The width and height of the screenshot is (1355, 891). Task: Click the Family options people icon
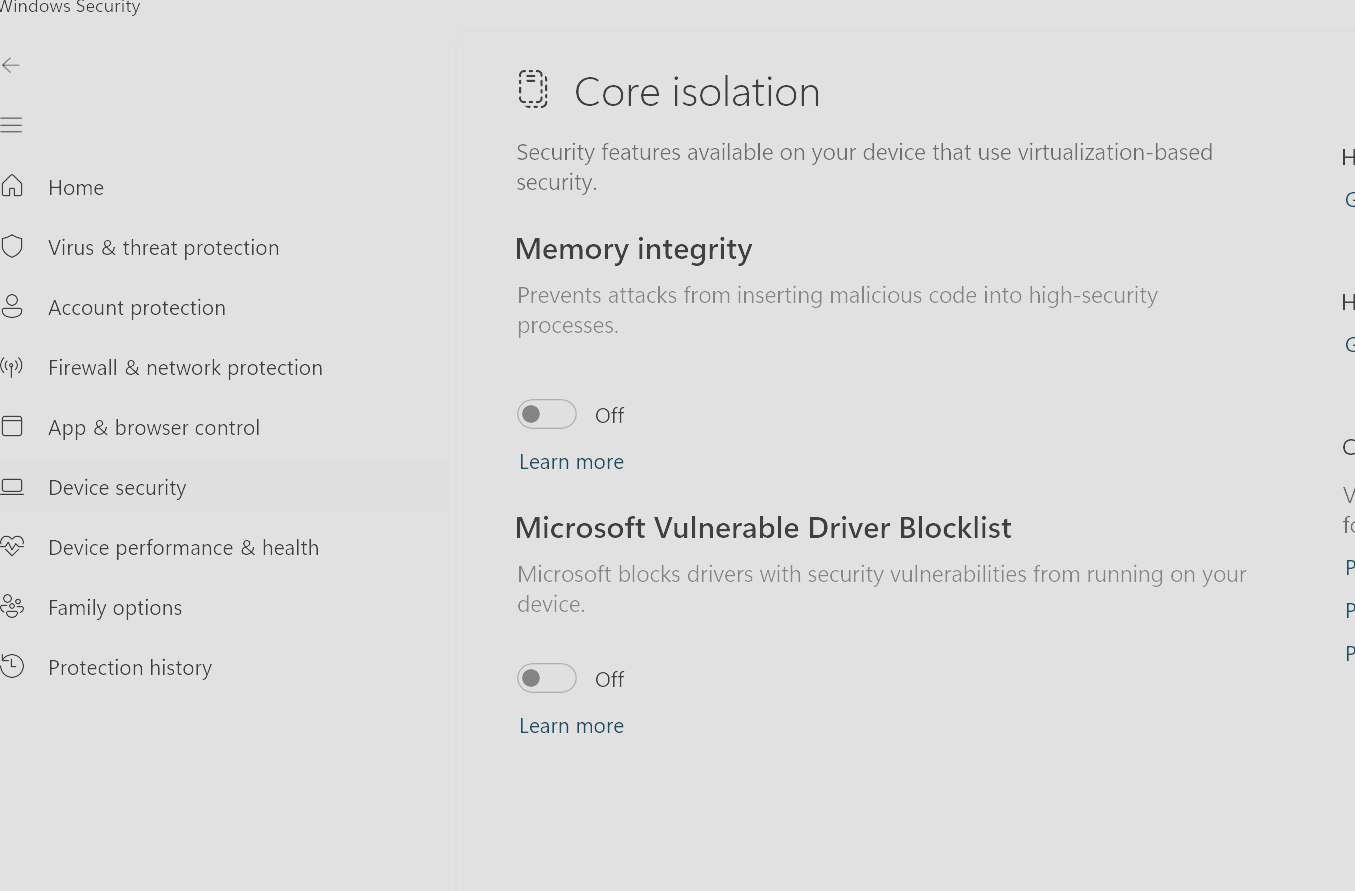coord(11,606)
